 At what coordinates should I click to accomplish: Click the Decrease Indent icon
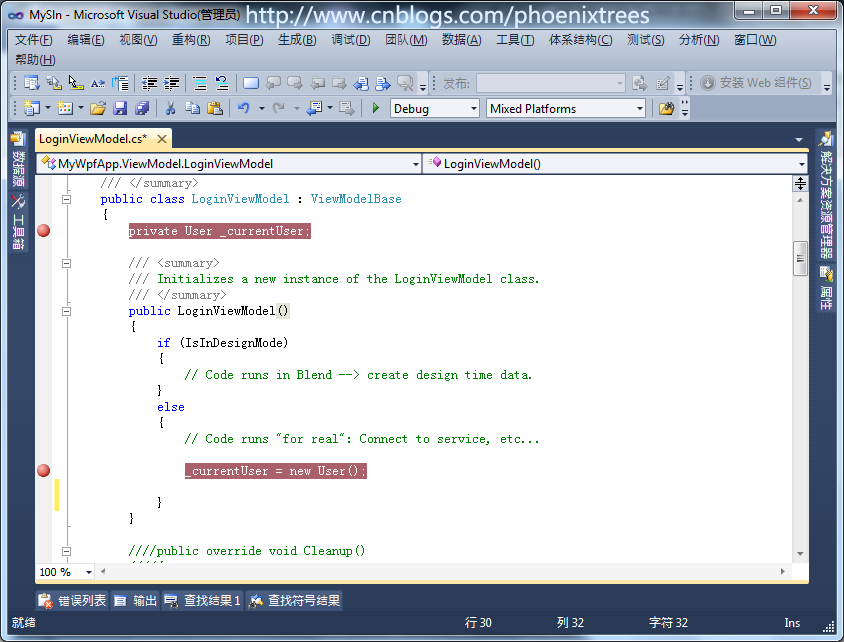pos(149,83)
